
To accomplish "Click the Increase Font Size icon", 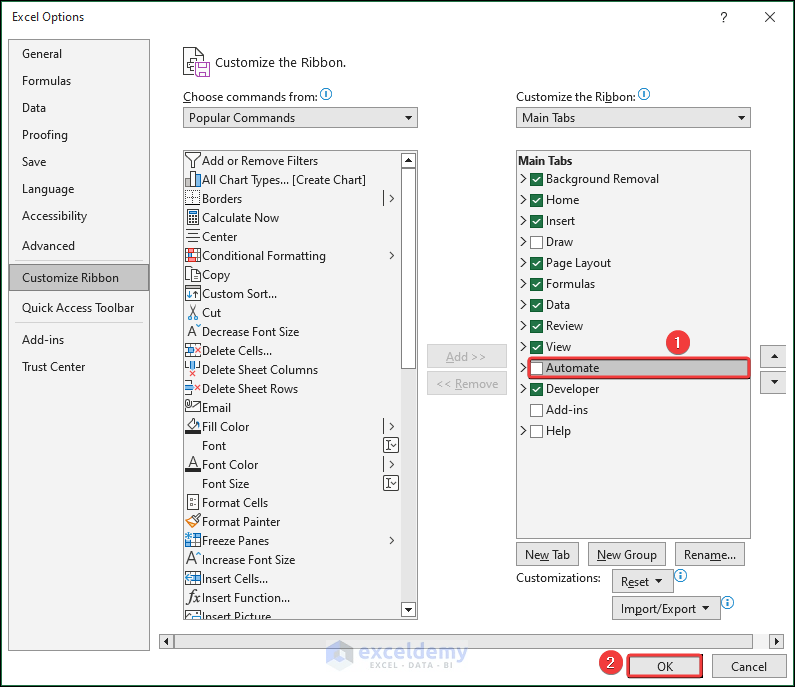I will [194, 559].
